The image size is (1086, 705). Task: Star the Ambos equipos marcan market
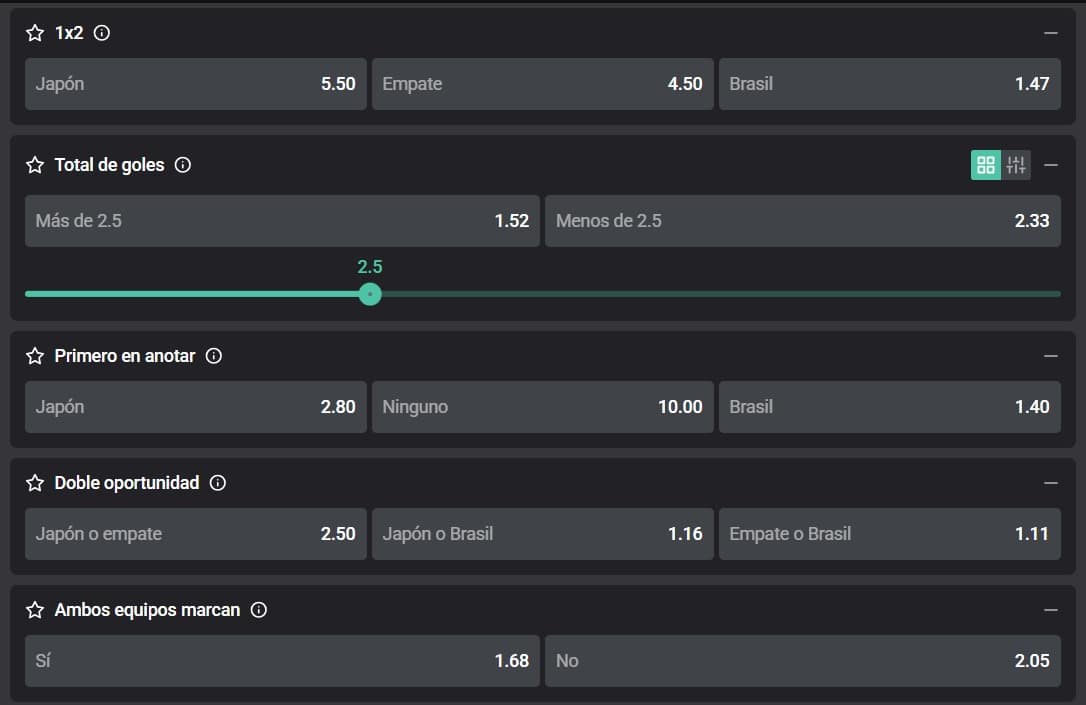pos(35,610)
